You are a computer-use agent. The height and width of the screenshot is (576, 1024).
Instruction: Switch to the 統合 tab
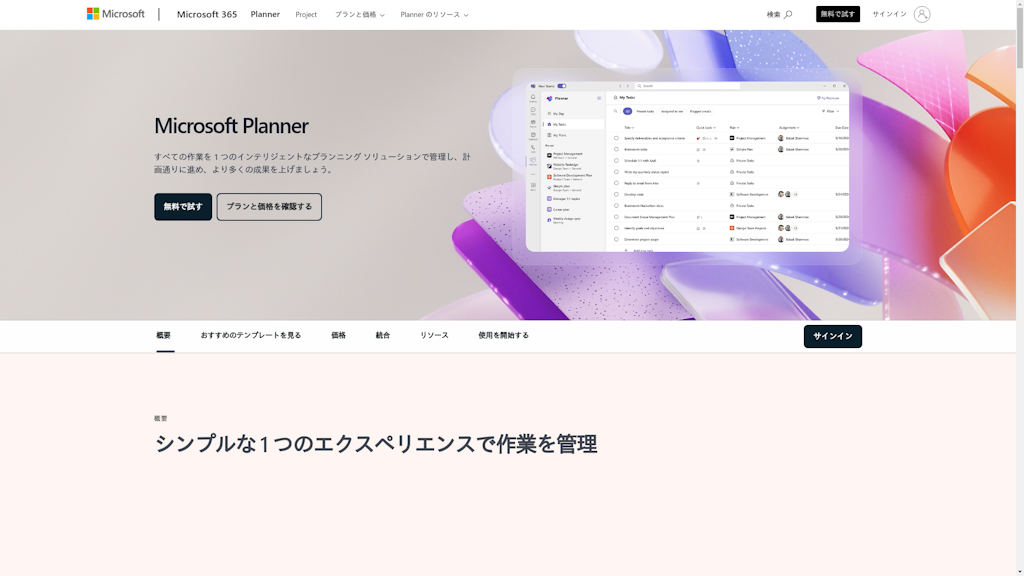(383, 336)
